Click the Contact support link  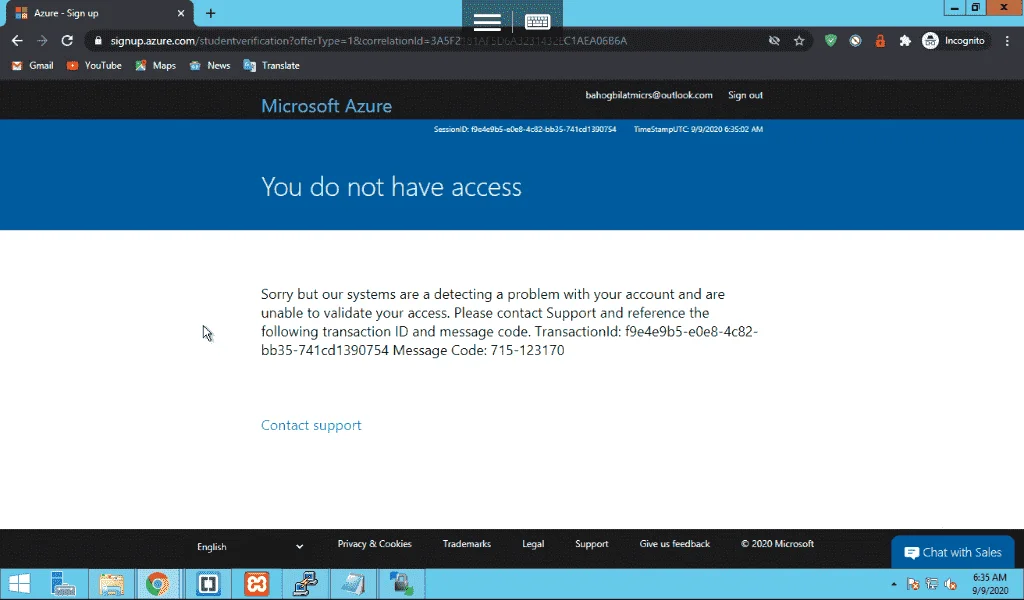311,425
